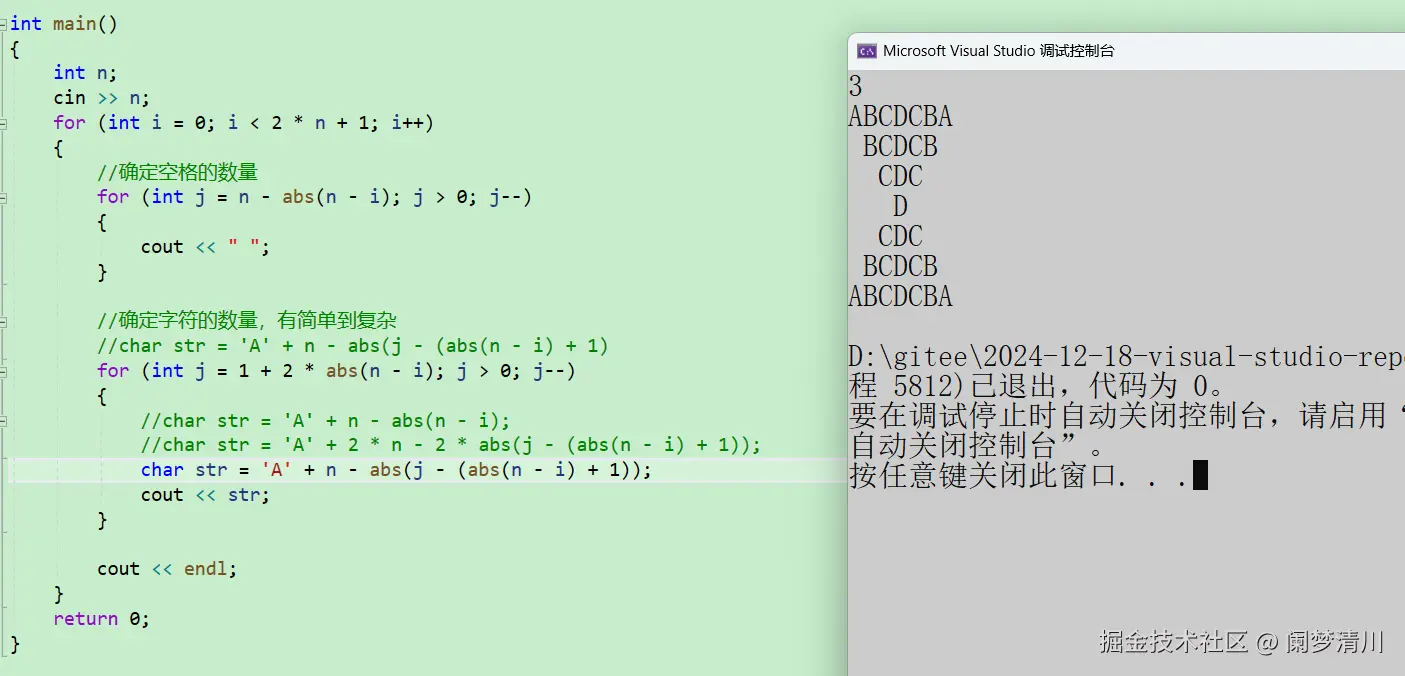
Task: Click the line 'int main()'
Action: click(64, 24)
